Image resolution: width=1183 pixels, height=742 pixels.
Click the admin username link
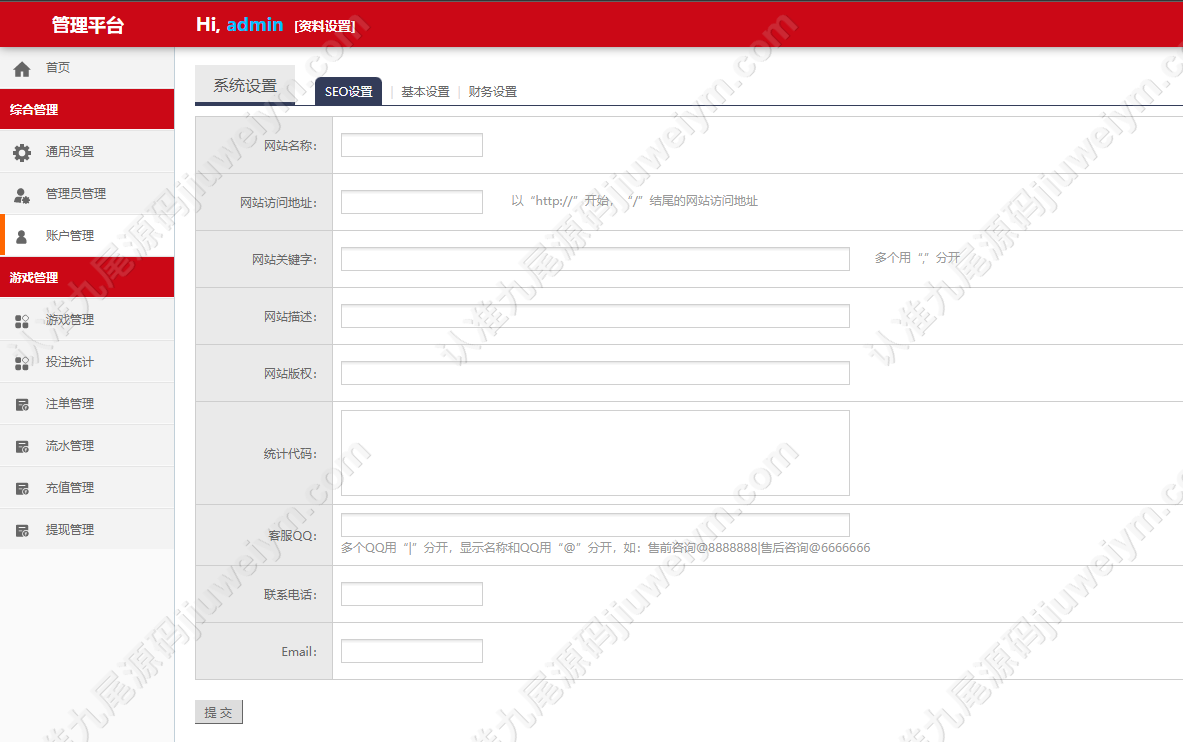point(255,24)
